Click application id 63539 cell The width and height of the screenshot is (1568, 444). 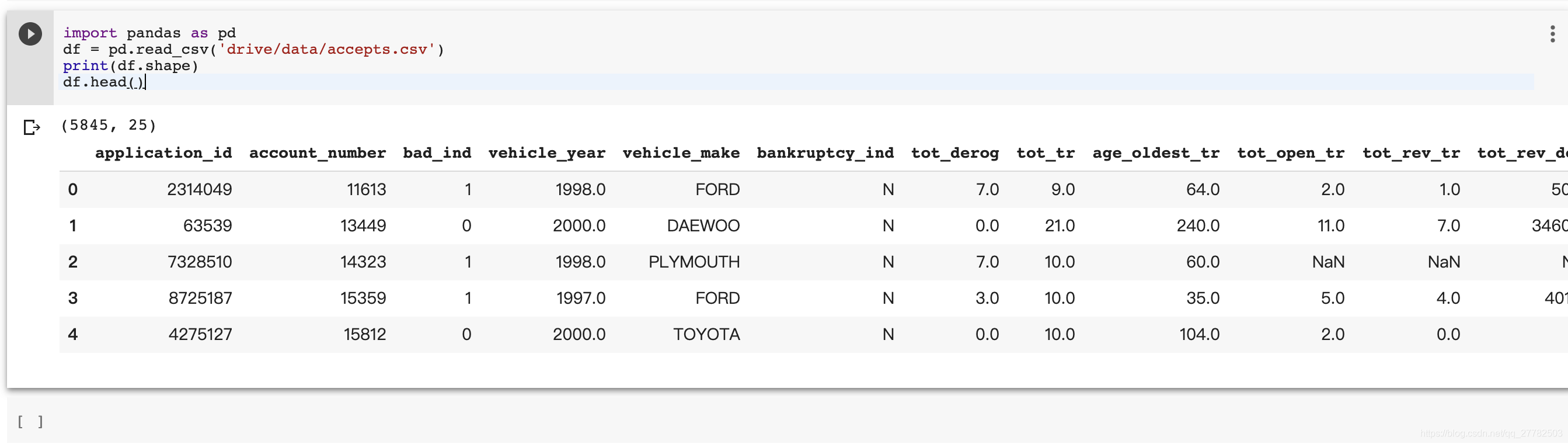click(208, 226)
